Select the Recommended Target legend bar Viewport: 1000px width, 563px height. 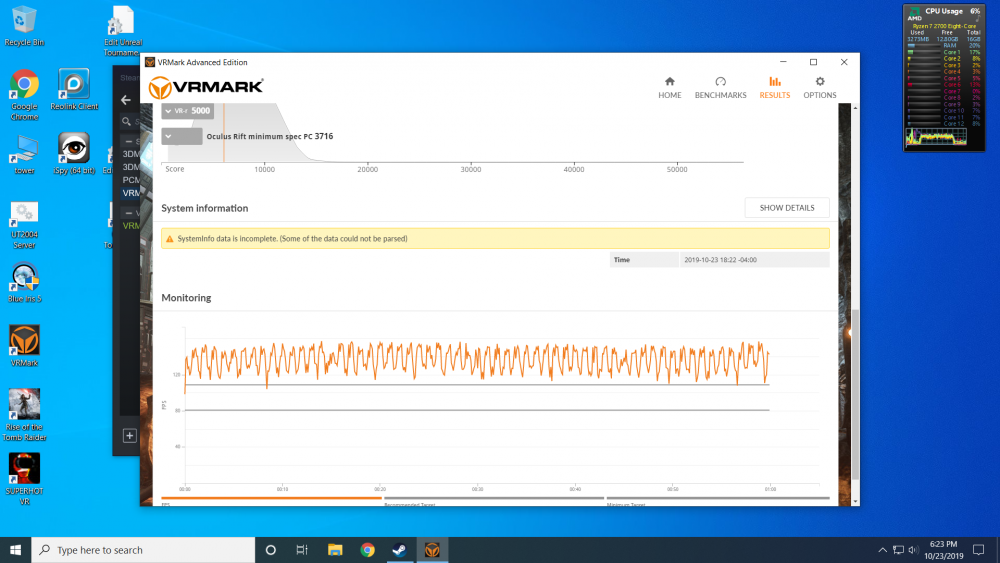click(x=494, y=498)
